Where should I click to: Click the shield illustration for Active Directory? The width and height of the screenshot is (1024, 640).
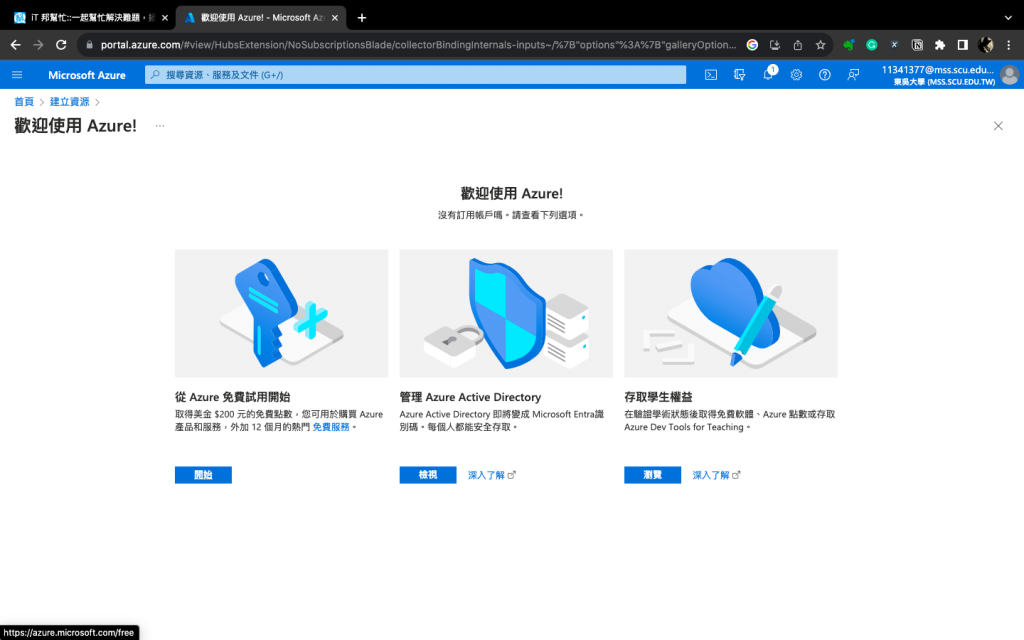click(506, 313)
